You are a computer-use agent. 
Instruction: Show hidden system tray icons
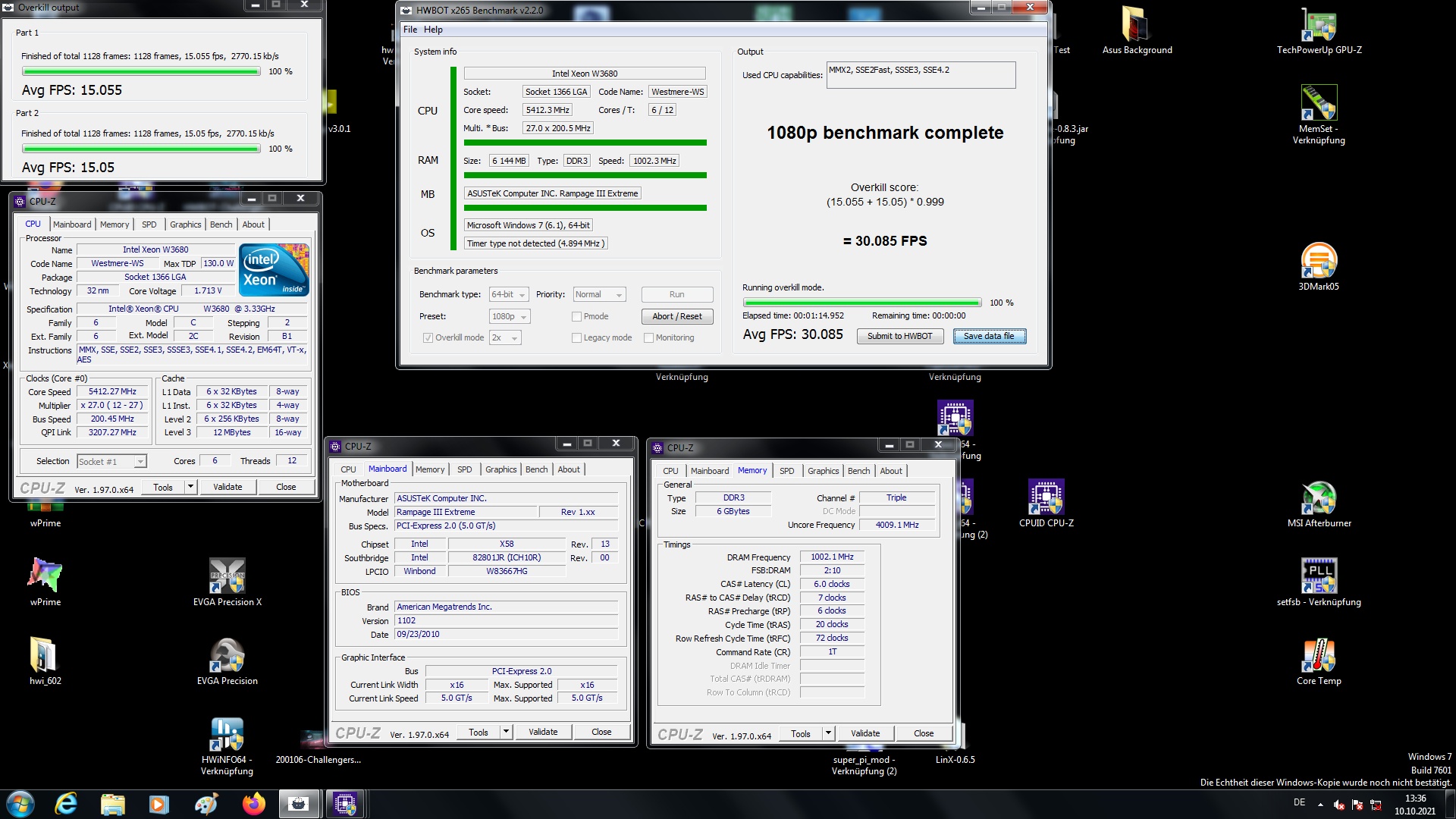[x=1320, y=804]
